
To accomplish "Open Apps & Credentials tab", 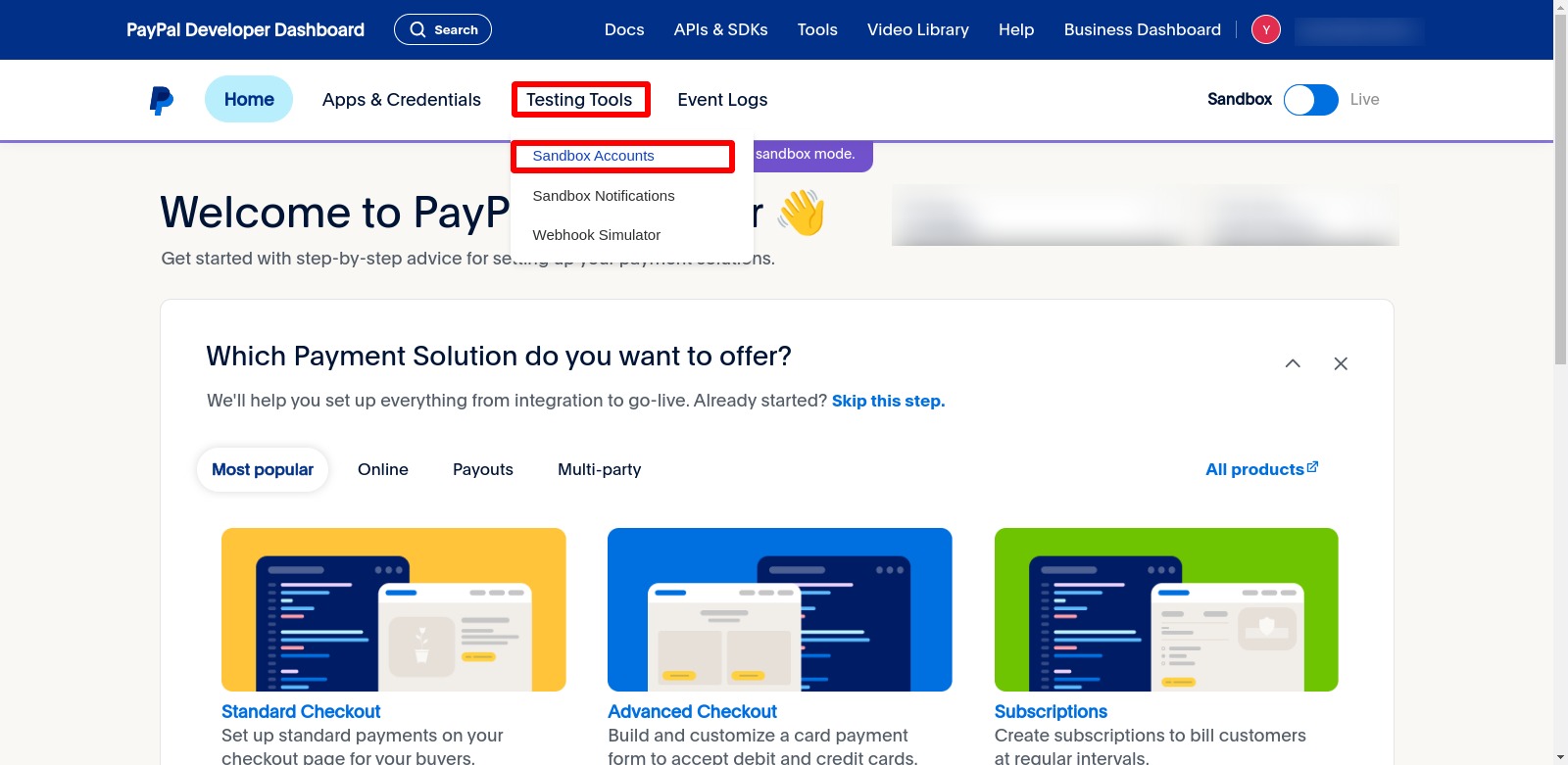I will [x=402, y=100].
